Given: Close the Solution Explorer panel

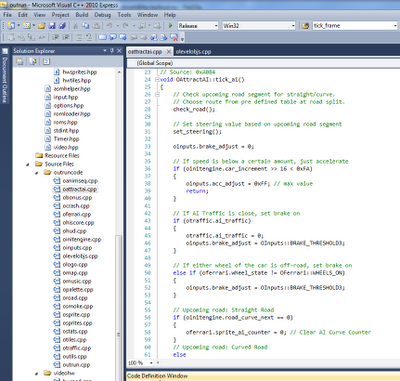Looking at the screenshot, I should coord(119,51).
